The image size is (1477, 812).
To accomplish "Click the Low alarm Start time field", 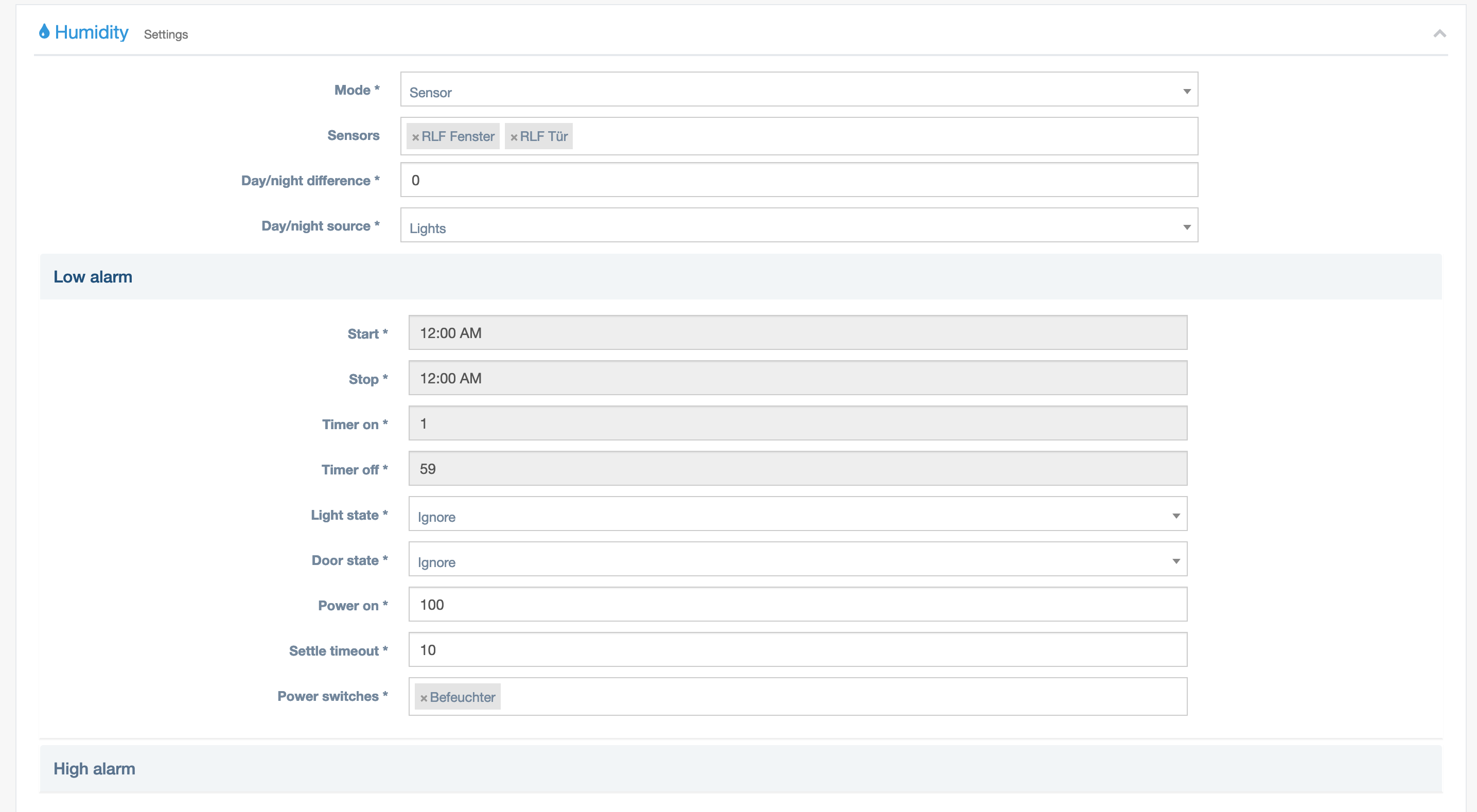I will pos(798,333).
